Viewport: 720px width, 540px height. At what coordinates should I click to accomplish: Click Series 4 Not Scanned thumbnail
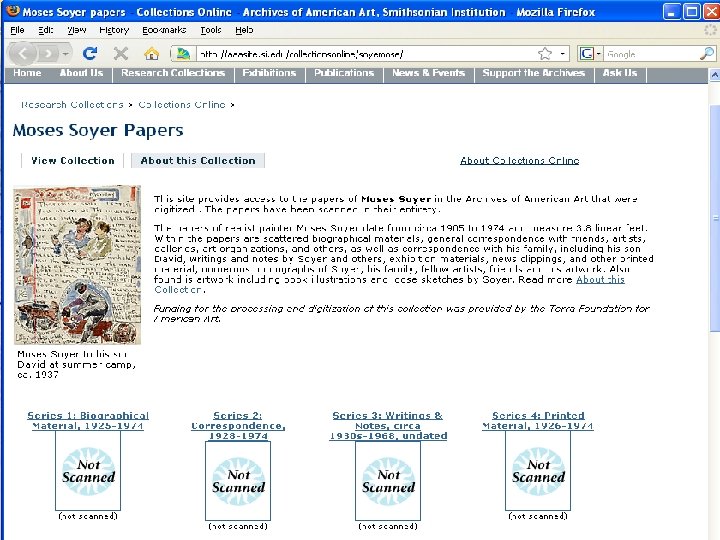[x=538, y=471]
